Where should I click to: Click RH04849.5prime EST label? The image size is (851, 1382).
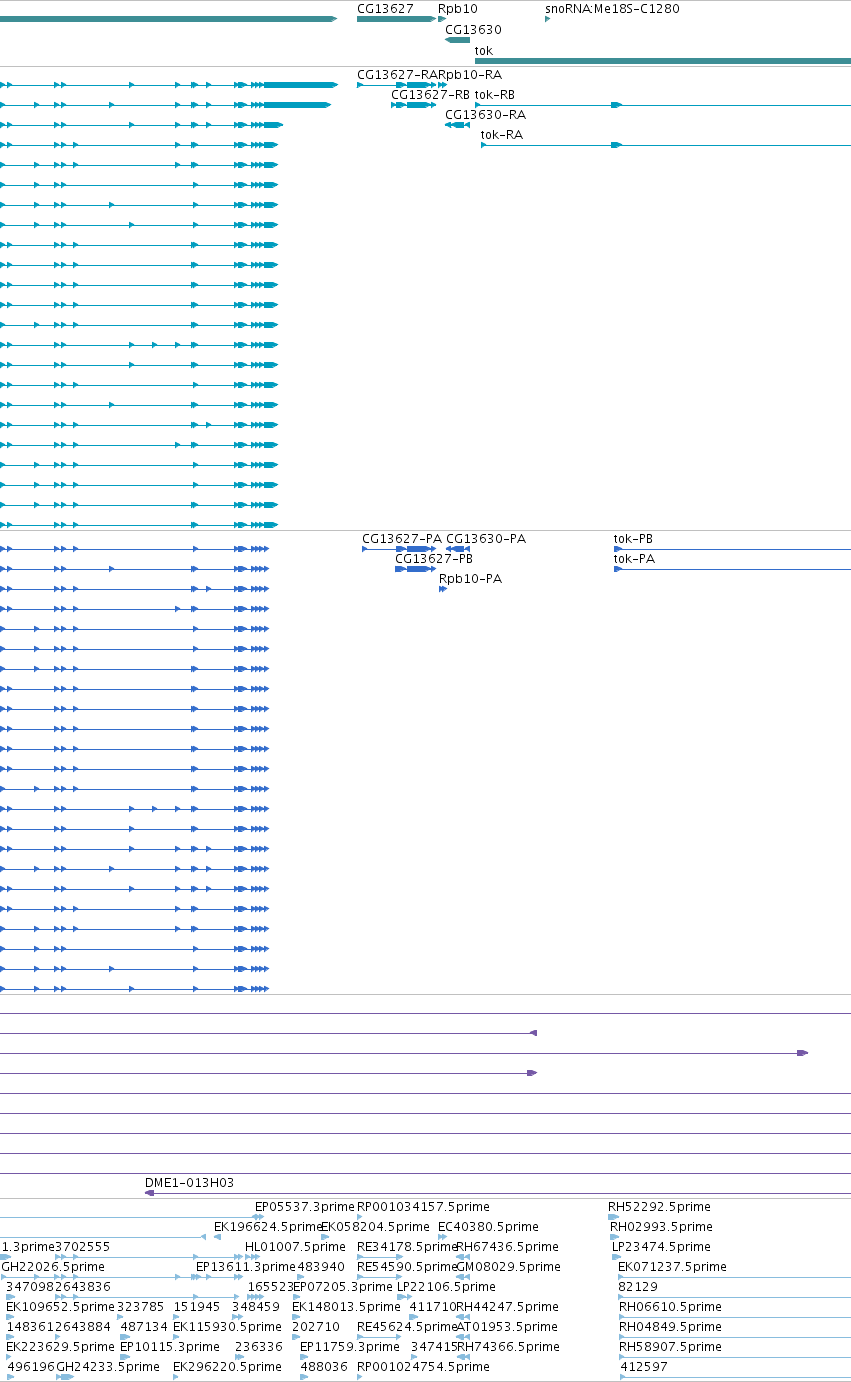coord(670,1326)
